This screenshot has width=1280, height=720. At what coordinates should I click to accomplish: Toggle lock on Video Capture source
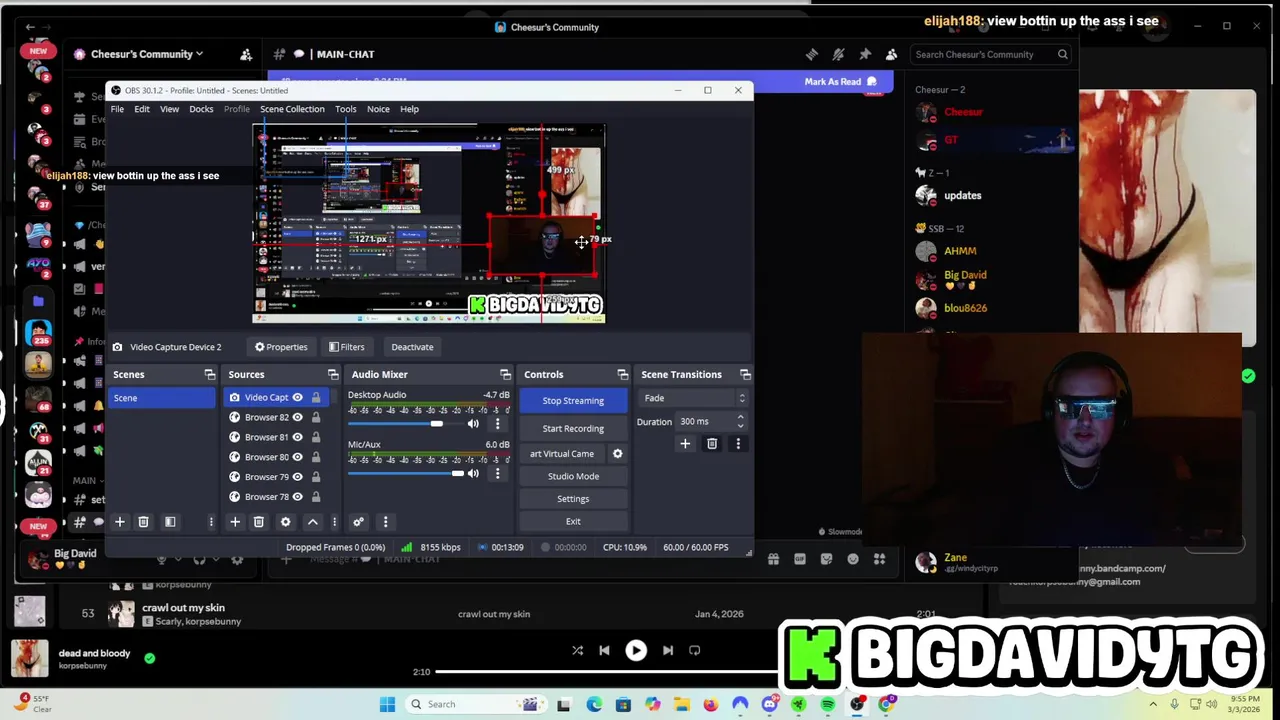[x=316, y=398]
